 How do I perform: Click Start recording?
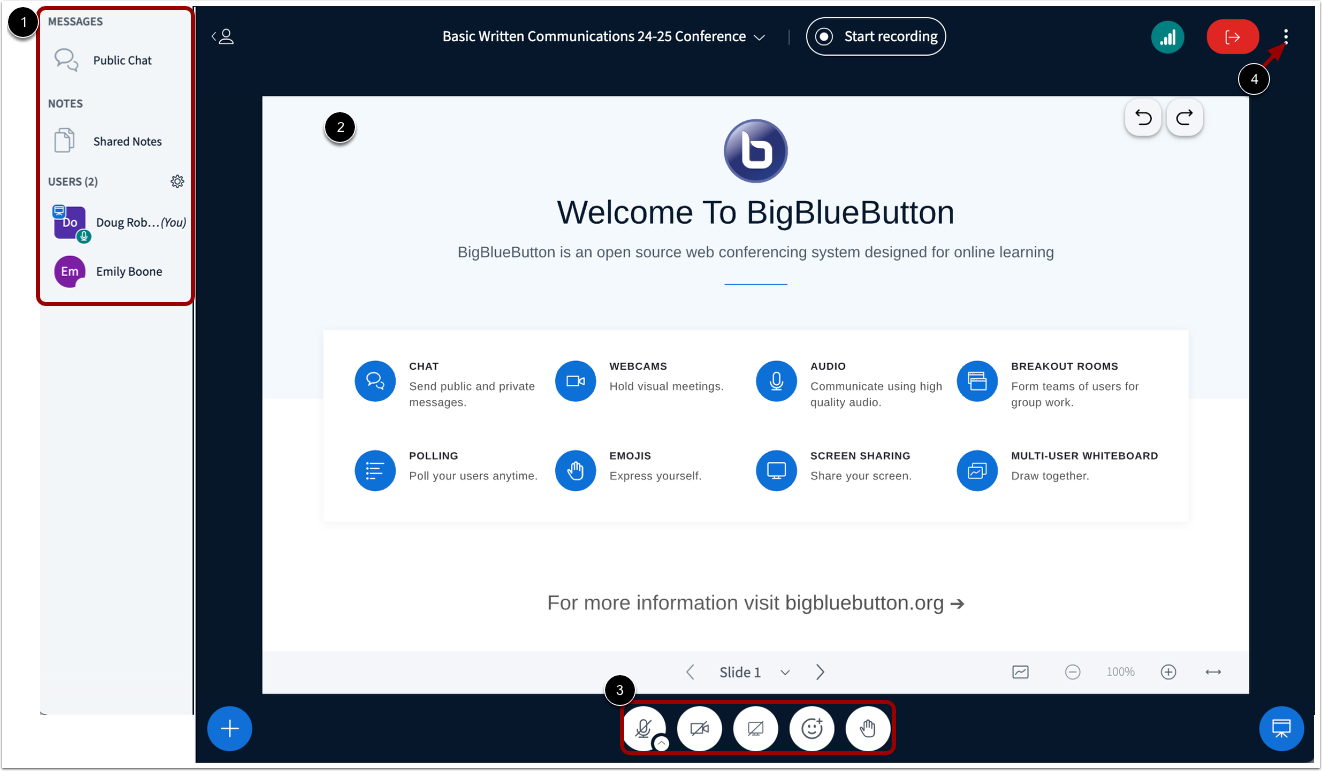tap(876, 36)
